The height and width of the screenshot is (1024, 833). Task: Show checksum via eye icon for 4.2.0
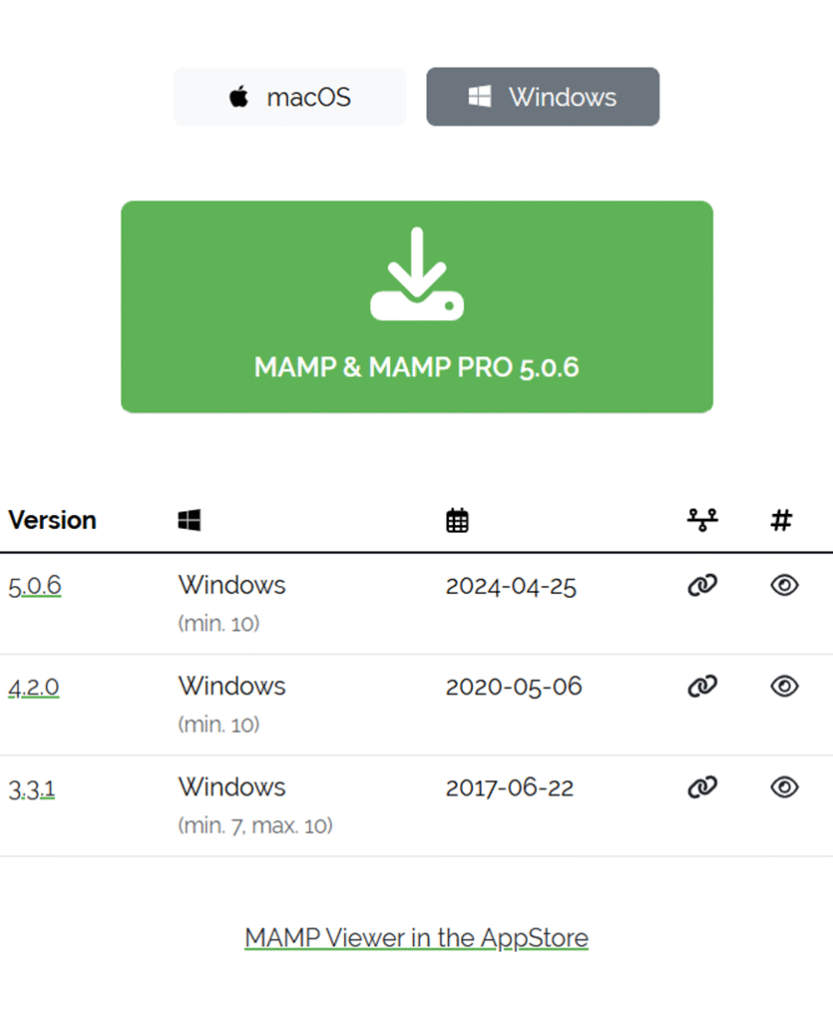[784, 686]
